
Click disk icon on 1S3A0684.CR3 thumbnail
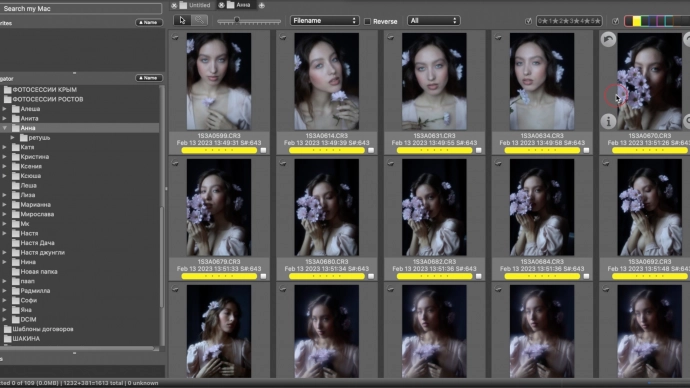pos(498,163)
